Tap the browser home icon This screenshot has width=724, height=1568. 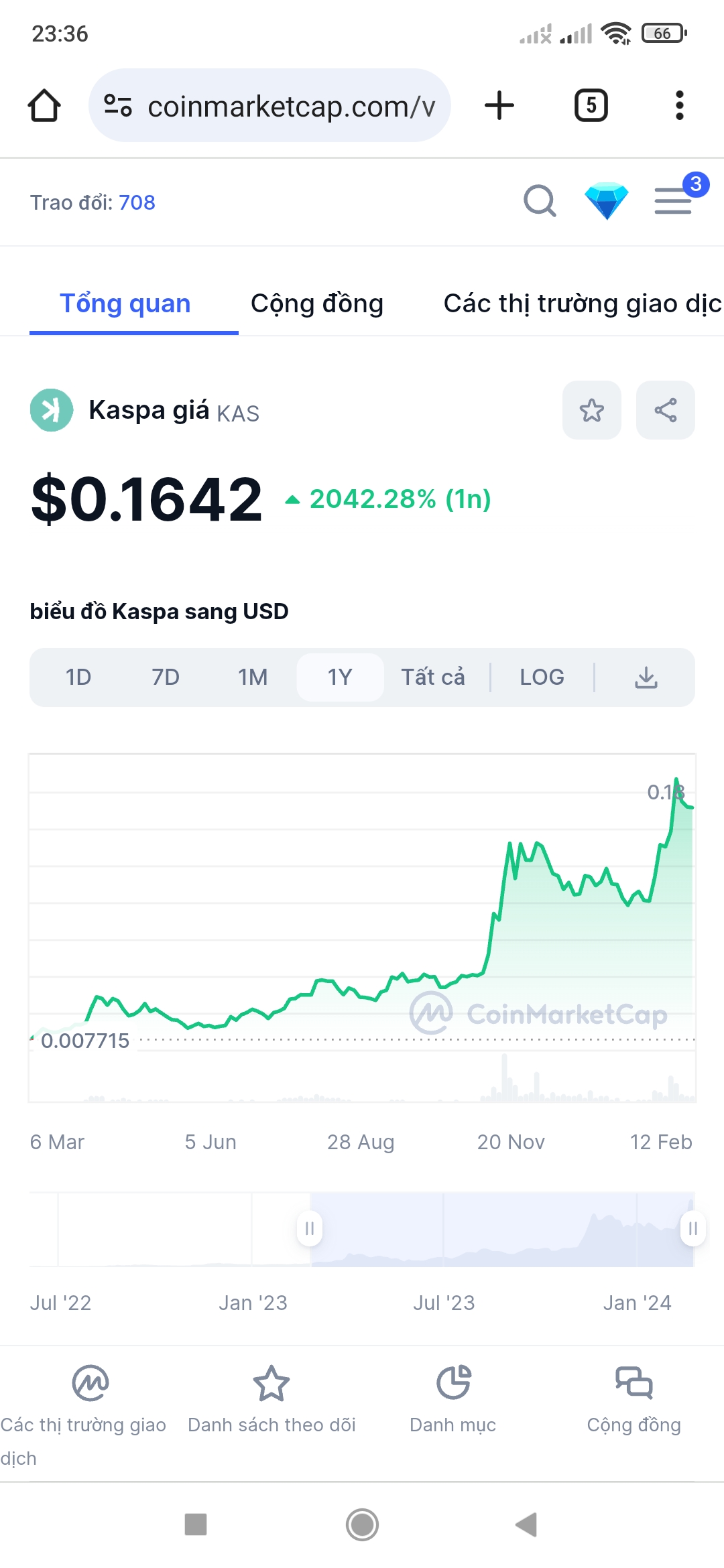[x=44, y=106]
